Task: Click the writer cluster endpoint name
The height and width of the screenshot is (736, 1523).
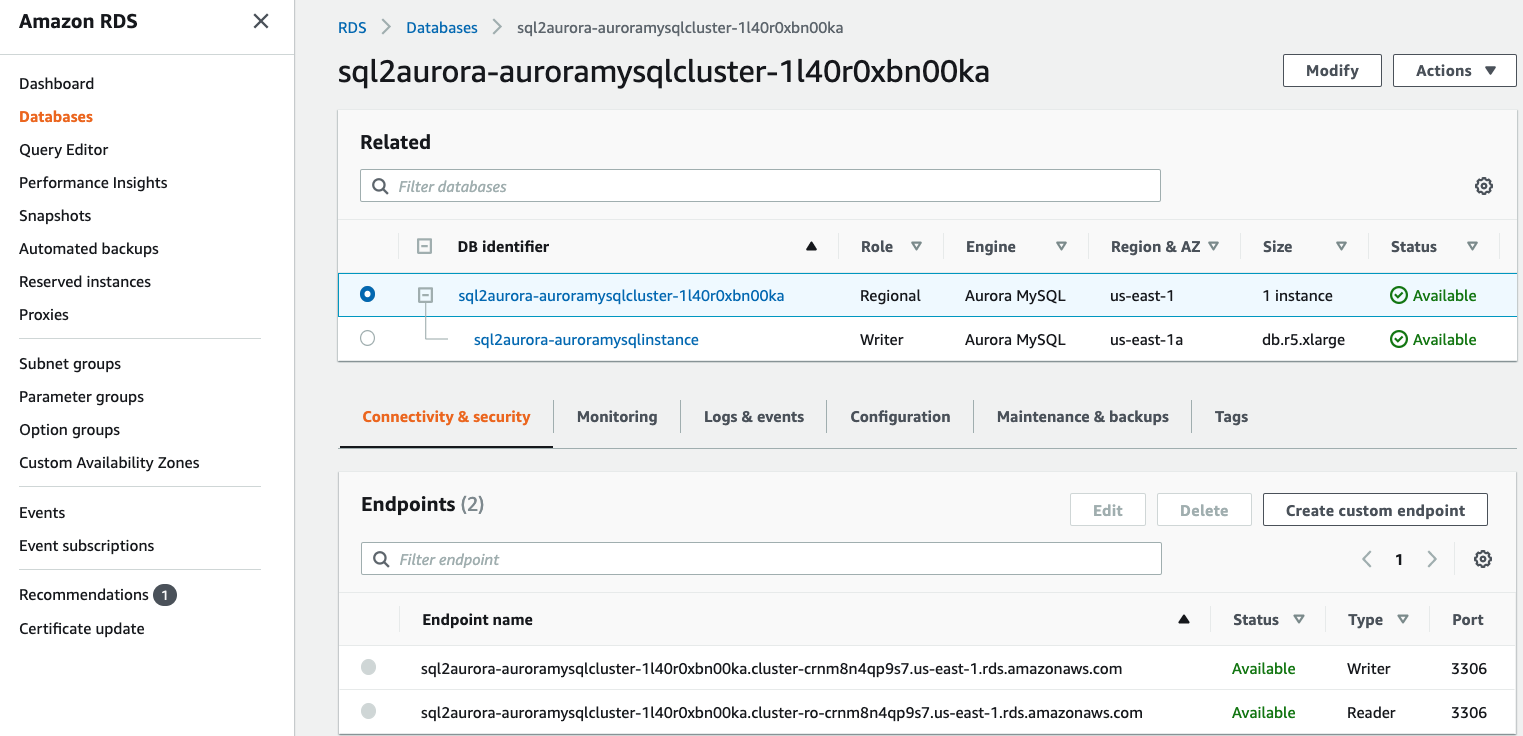Action: 771,668
